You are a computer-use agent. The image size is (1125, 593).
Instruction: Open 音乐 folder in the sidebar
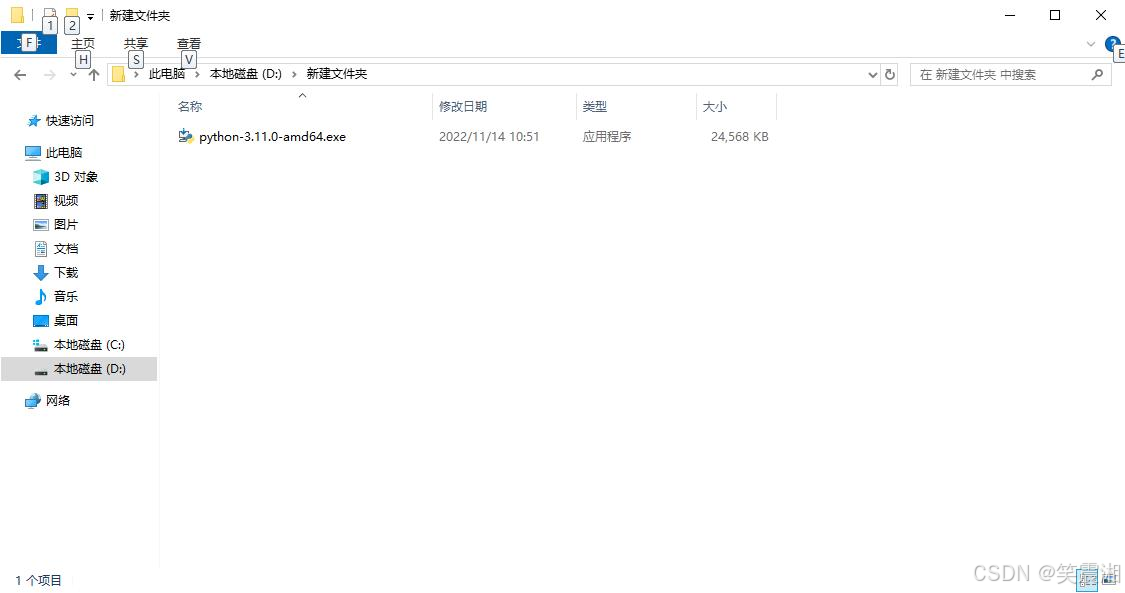click(x=66, y=296)
